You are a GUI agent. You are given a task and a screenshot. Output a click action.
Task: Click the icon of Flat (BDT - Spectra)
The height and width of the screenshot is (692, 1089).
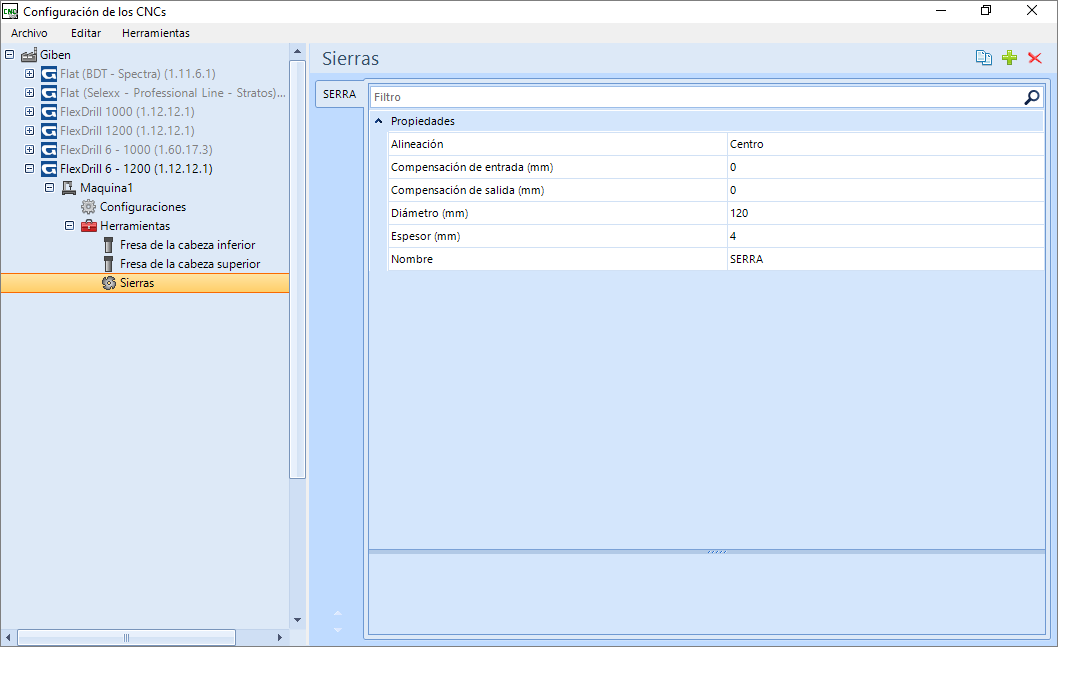point(49,74)
